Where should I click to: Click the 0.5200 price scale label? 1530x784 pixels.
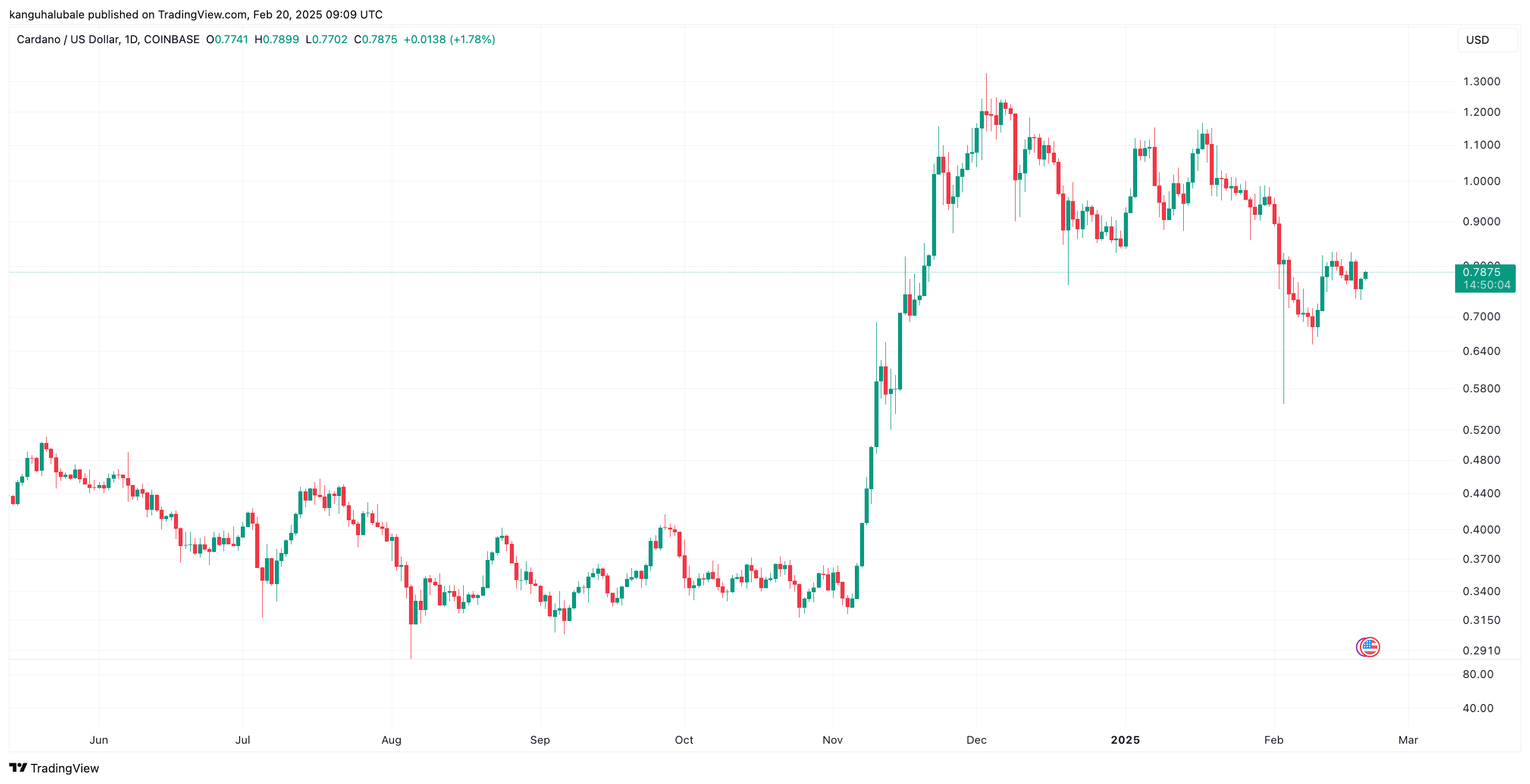pyautogui.click(x=1481, y=430)
